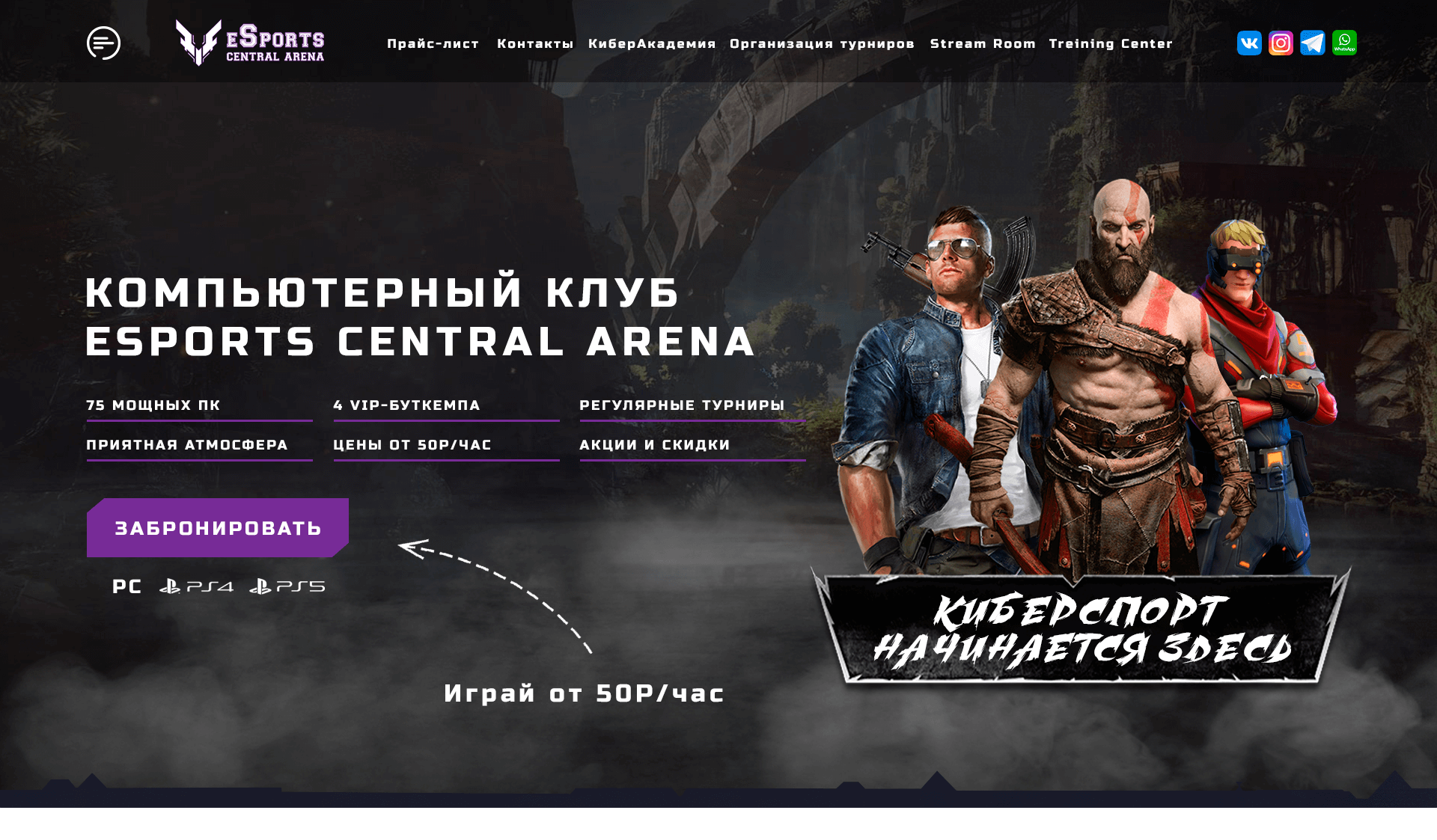The image size is (1437, 840).
Task: Click the Telegram messenger icon
Action: click(x=1311, y=42)
